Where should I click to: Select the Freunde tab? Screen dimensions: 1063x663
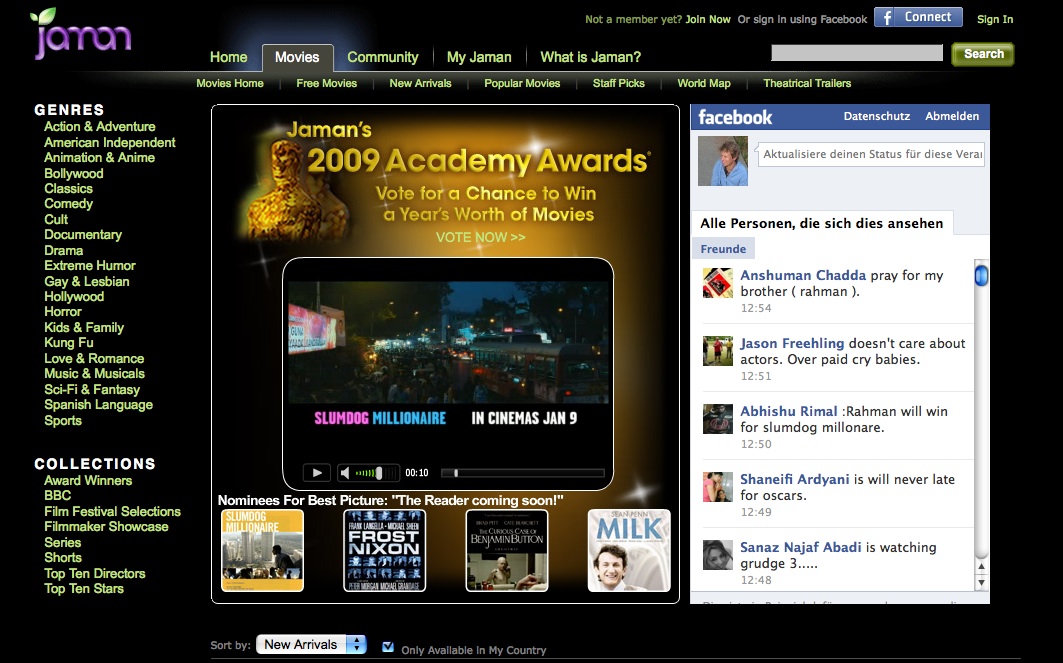(x=723, y=249)
